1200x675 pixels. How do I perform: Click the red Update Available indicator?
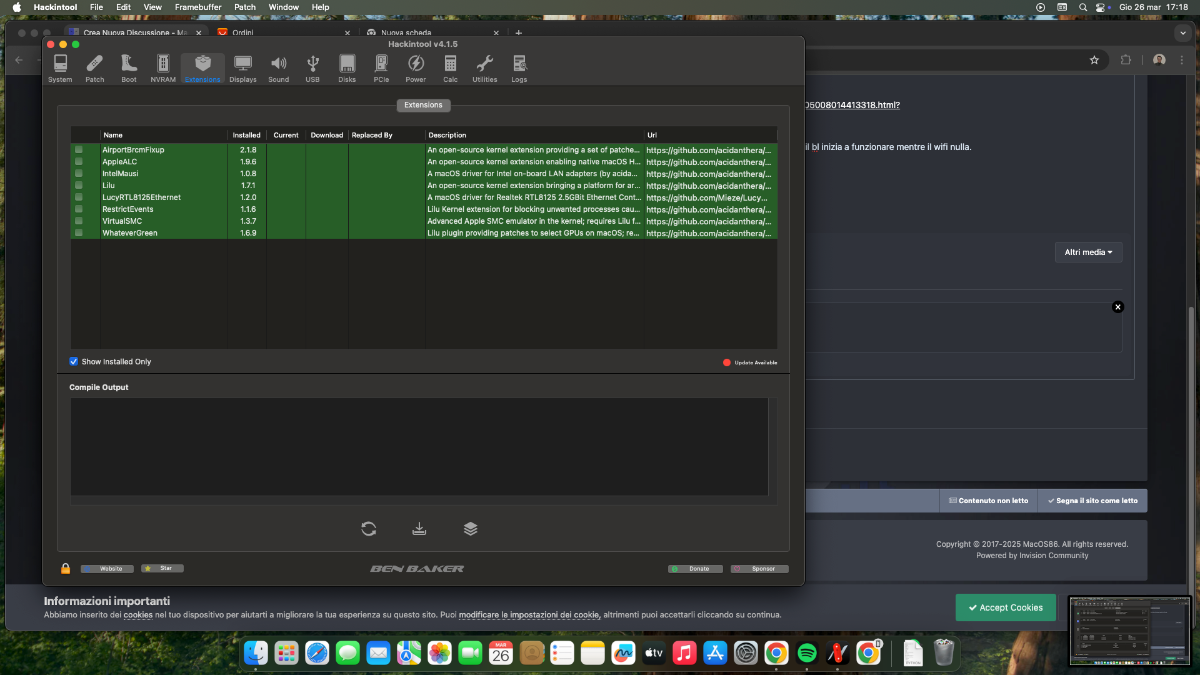(x=727, y=362)
